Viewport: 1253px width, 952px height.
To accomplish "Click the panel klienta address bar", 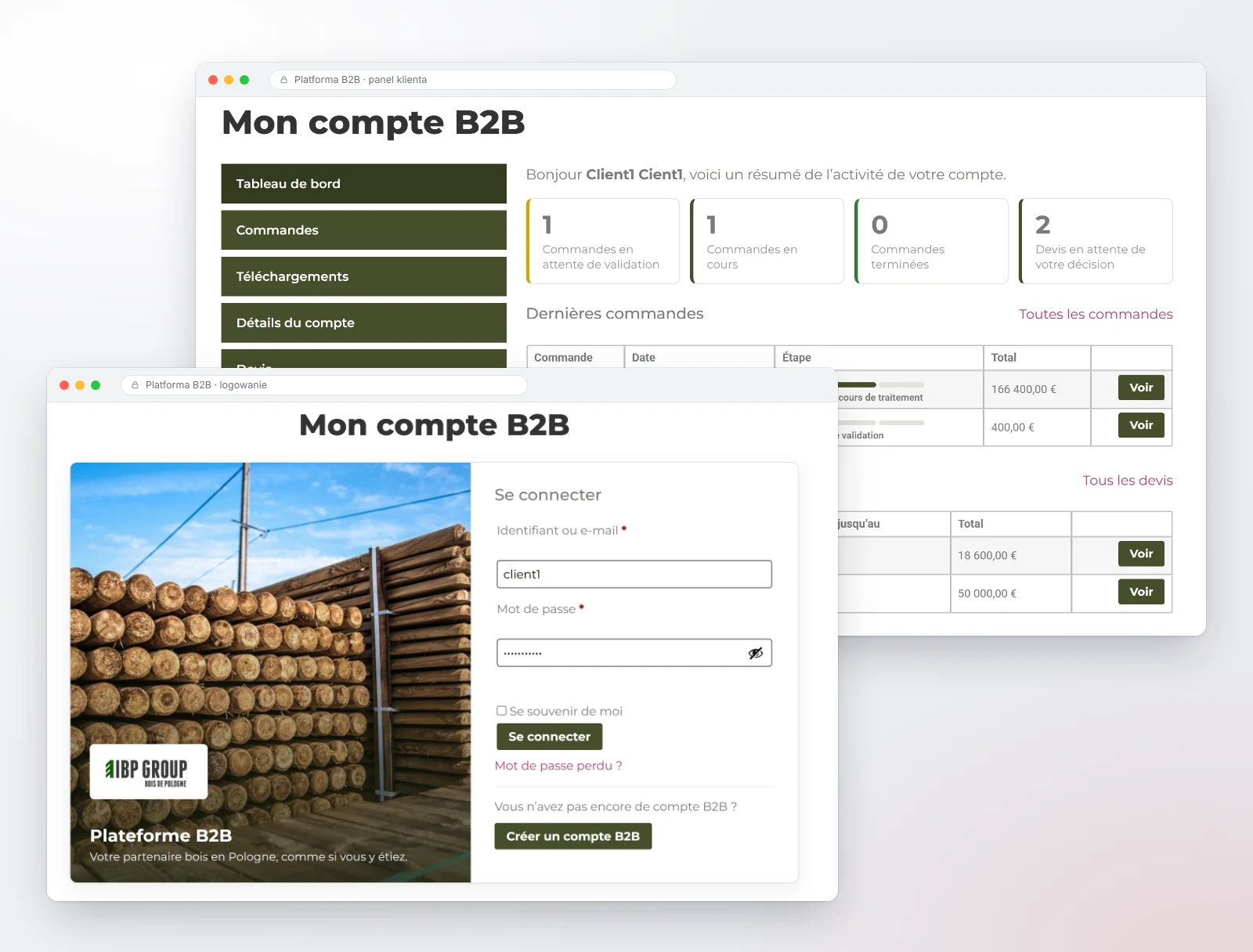I will tap(473, 80).
